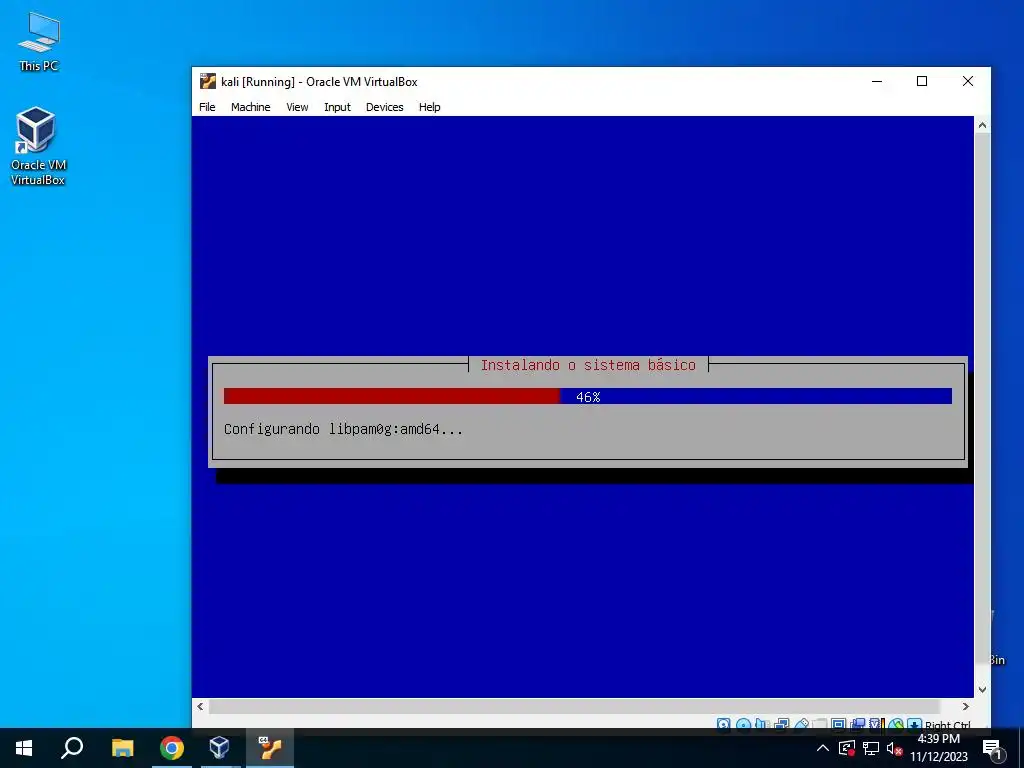Open Machine menu
This screenshot has width=1024, height=768.
click(x=250, y=107)
